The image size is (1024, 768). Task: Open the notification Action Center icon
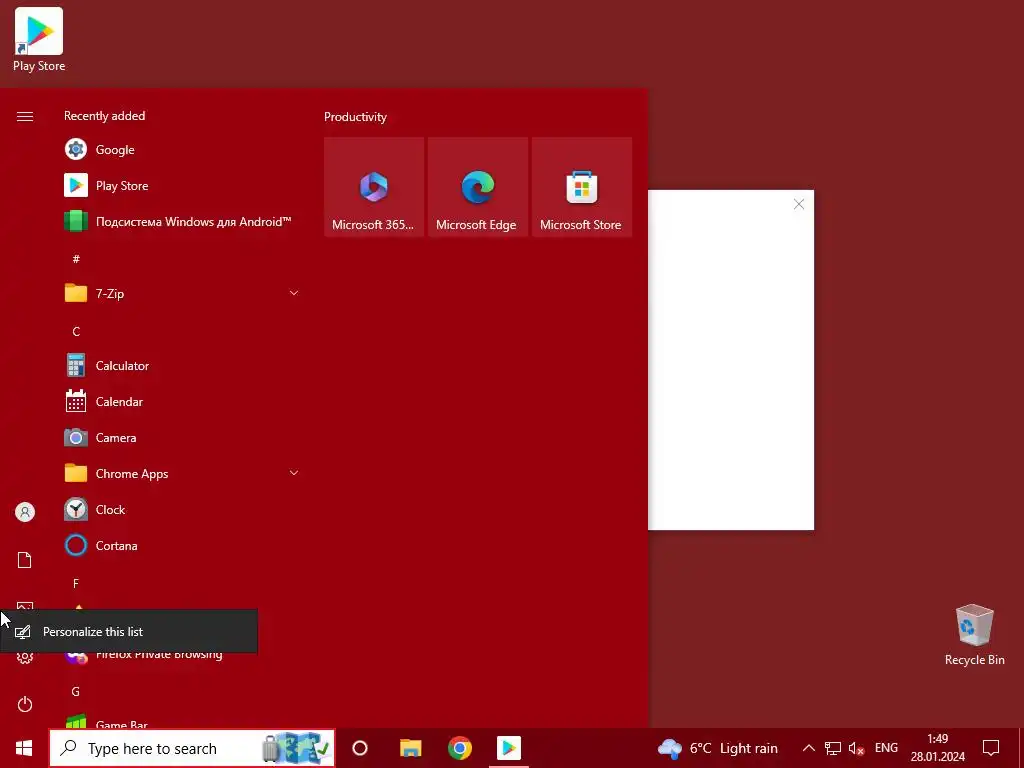(x=991, y=748)
